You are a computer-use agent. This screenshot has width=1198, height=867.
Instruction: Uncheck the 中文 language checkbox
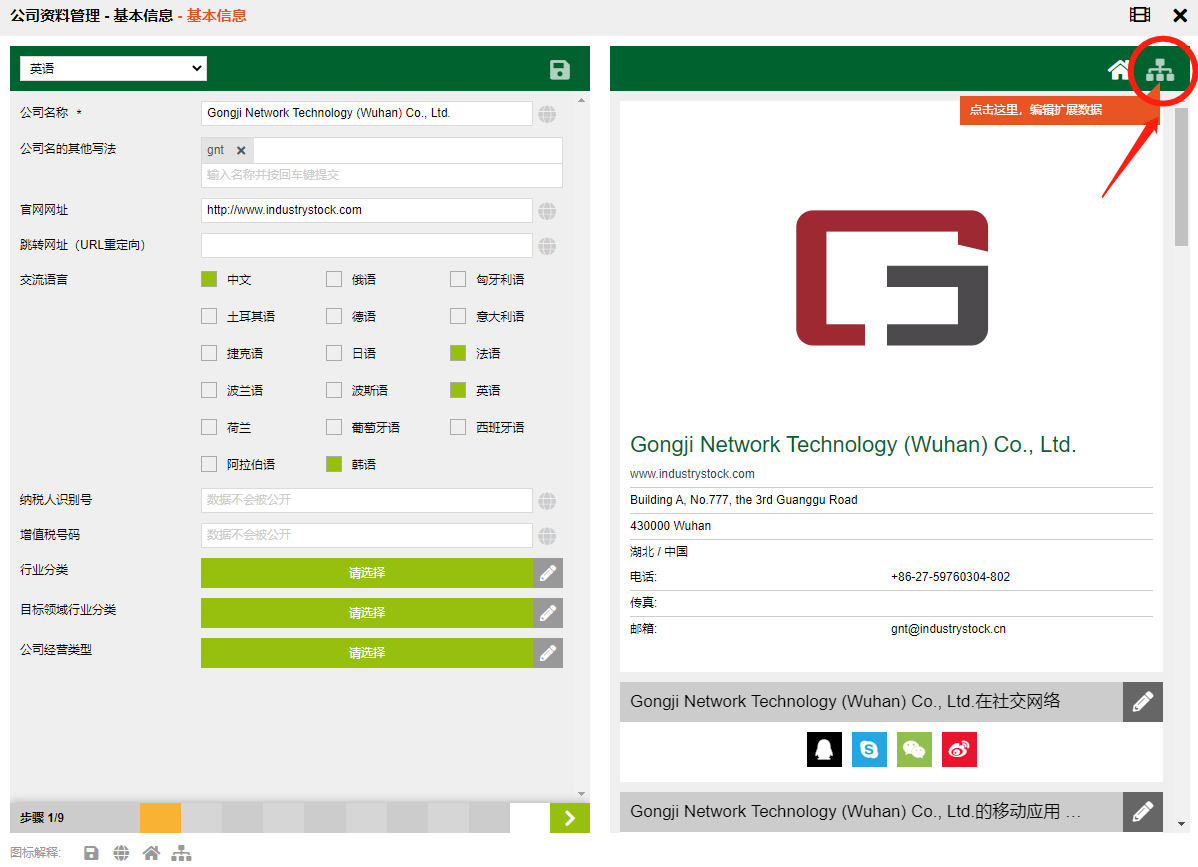click(x=209, y=280)
